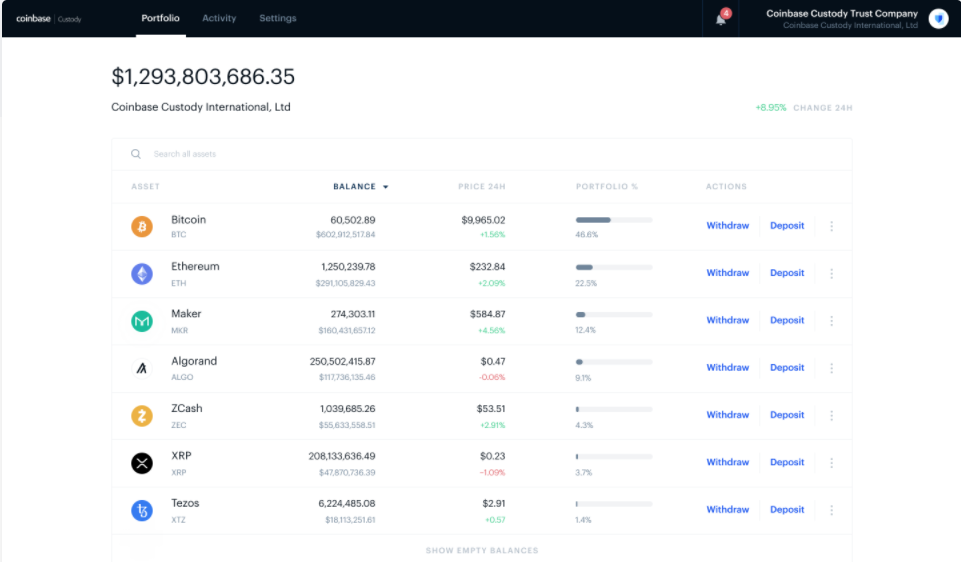
Task: Deposit Tezos
Action: coord(787,509)
